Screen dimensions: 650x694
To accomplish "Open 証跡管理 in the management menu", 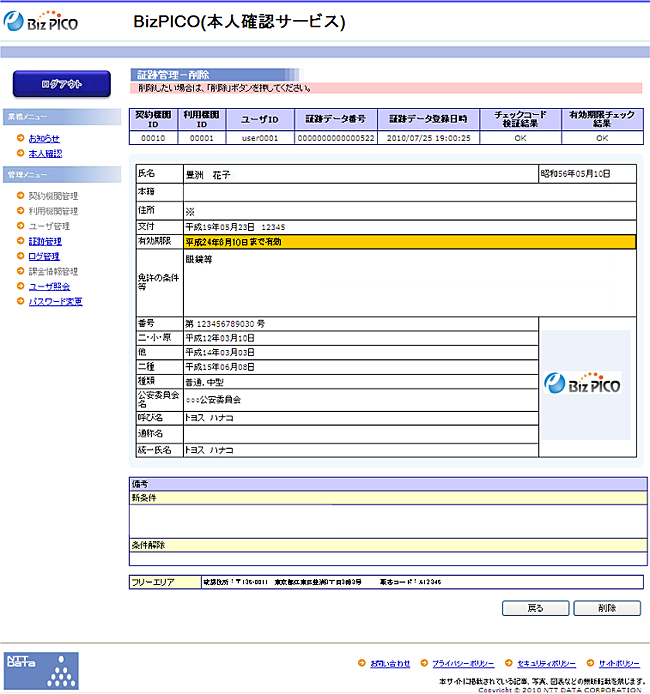I will tap(45, 241).
